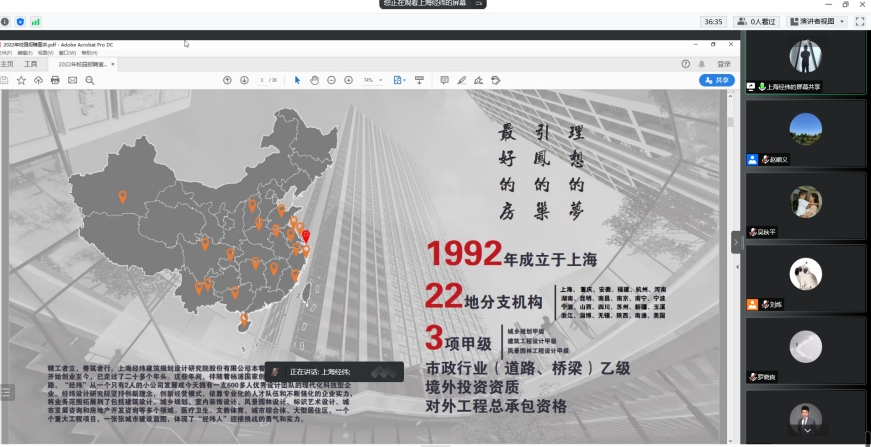871x447 pixels.
Task: Click the red Shanghai map pin
Action: [x=306, y=237]
